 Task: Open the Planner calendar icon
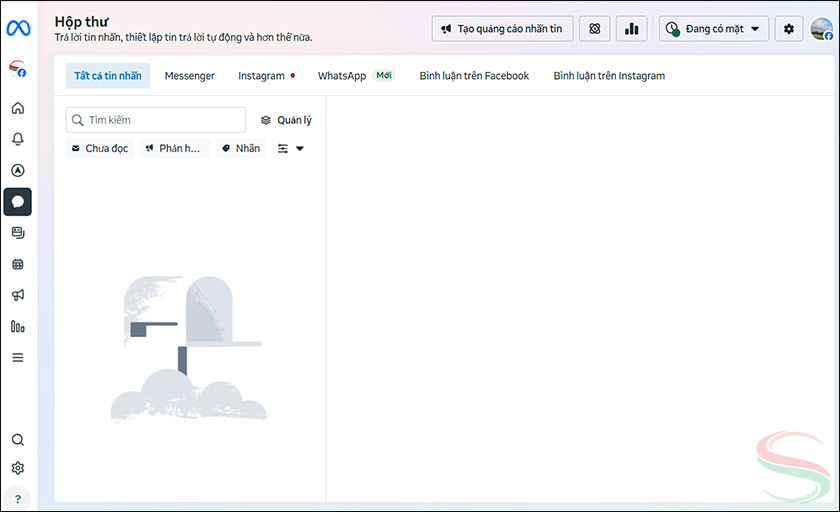tap(17, 264)
